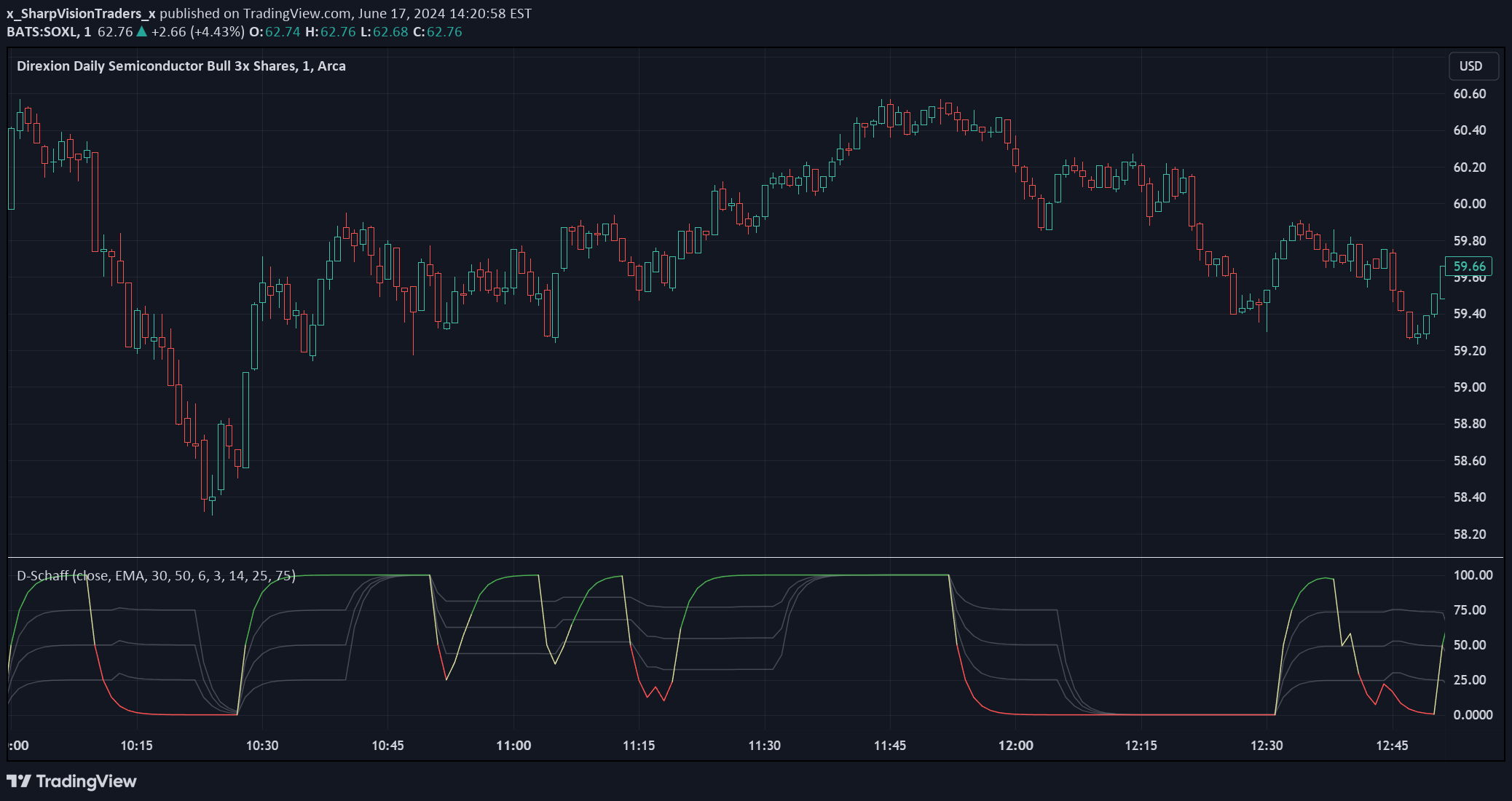The image size is (1512, 801).
Task: Click the H:62.76 high value in header
Action: [x=330, y=32]
